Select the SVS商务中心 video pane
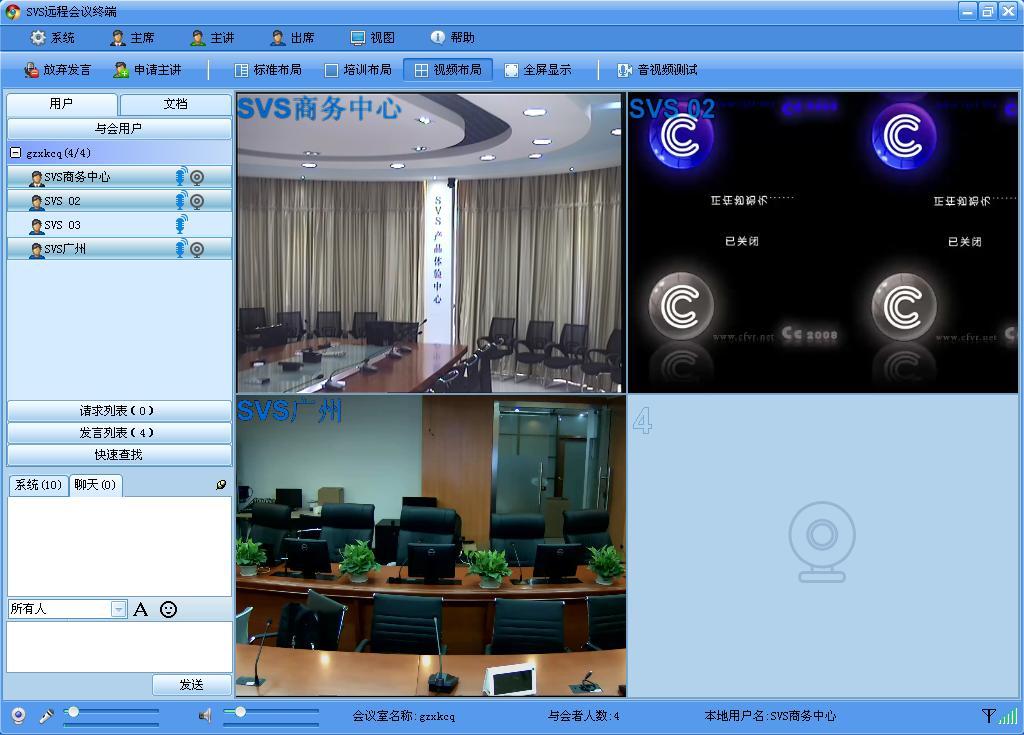Image resolution: width=1024 pixels, height=735 pixels. tap(431, 242)
